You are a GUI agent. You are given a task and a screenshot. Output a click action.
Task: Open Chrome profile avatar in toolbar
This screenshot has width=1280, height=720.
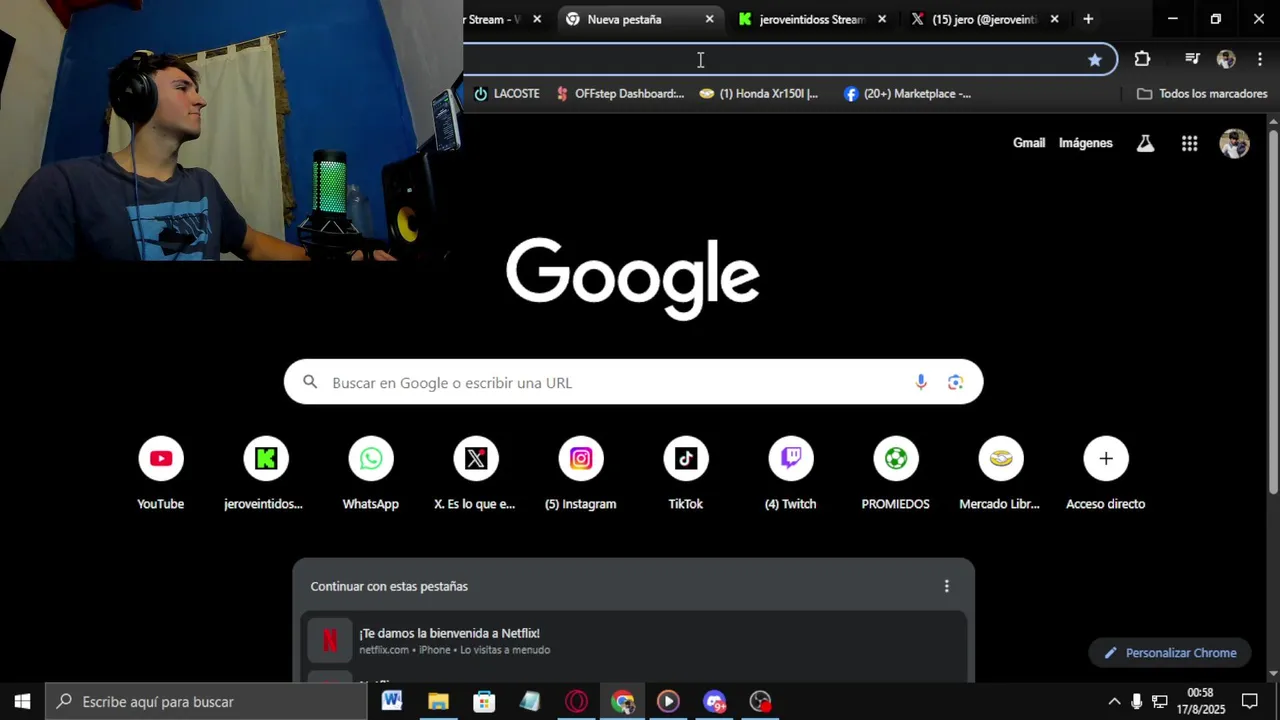(1226, 59)
